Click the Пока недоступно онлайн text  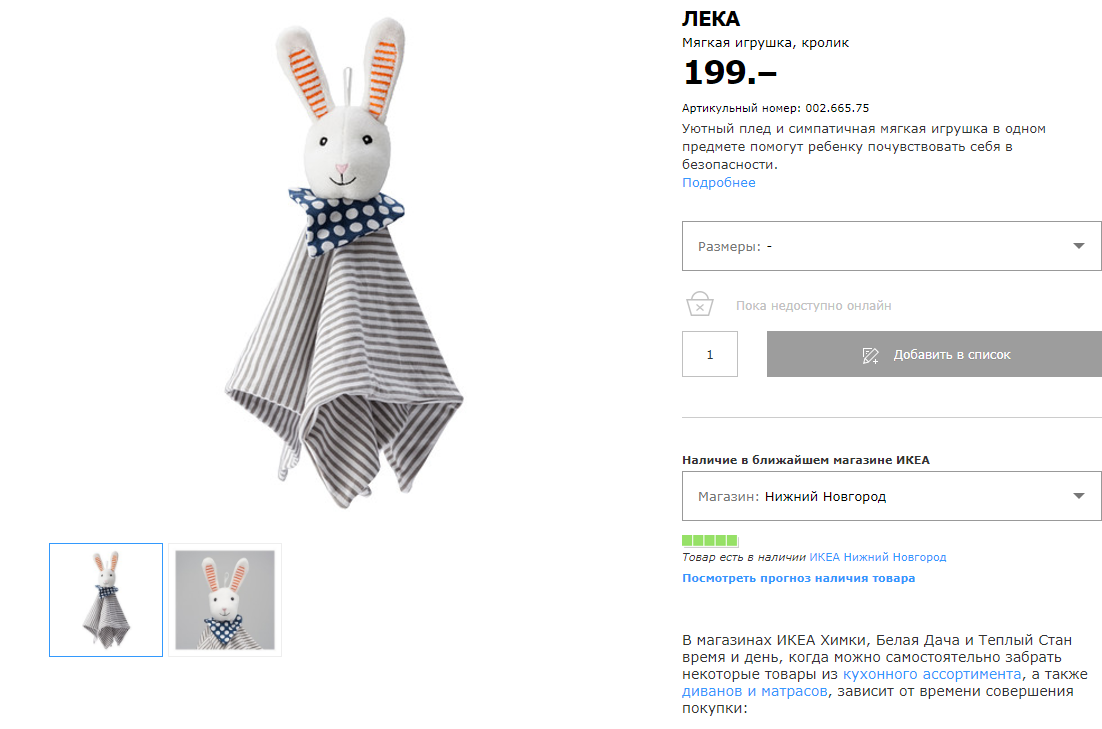coord(813,306)
